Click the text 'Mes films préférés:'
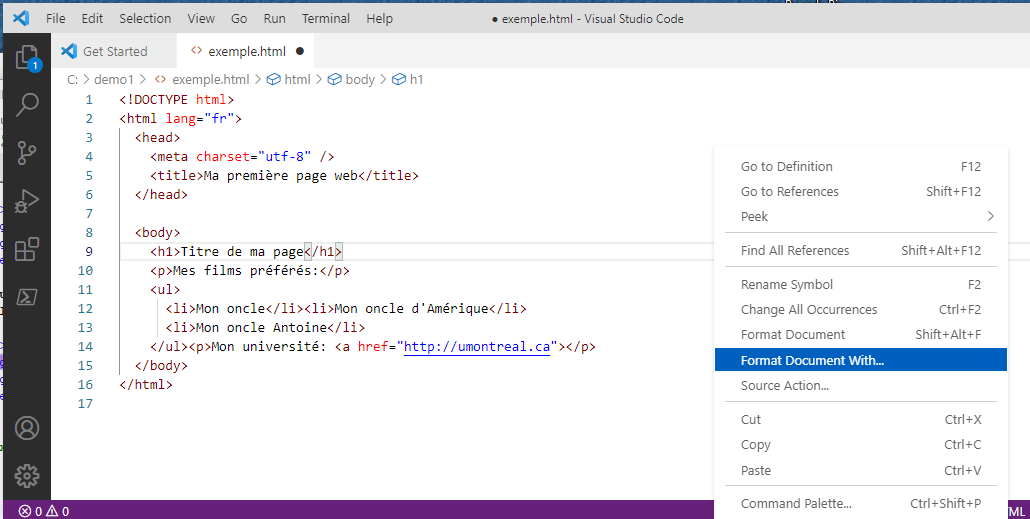Screen dimensions: 1030x519 pos(246,271)
